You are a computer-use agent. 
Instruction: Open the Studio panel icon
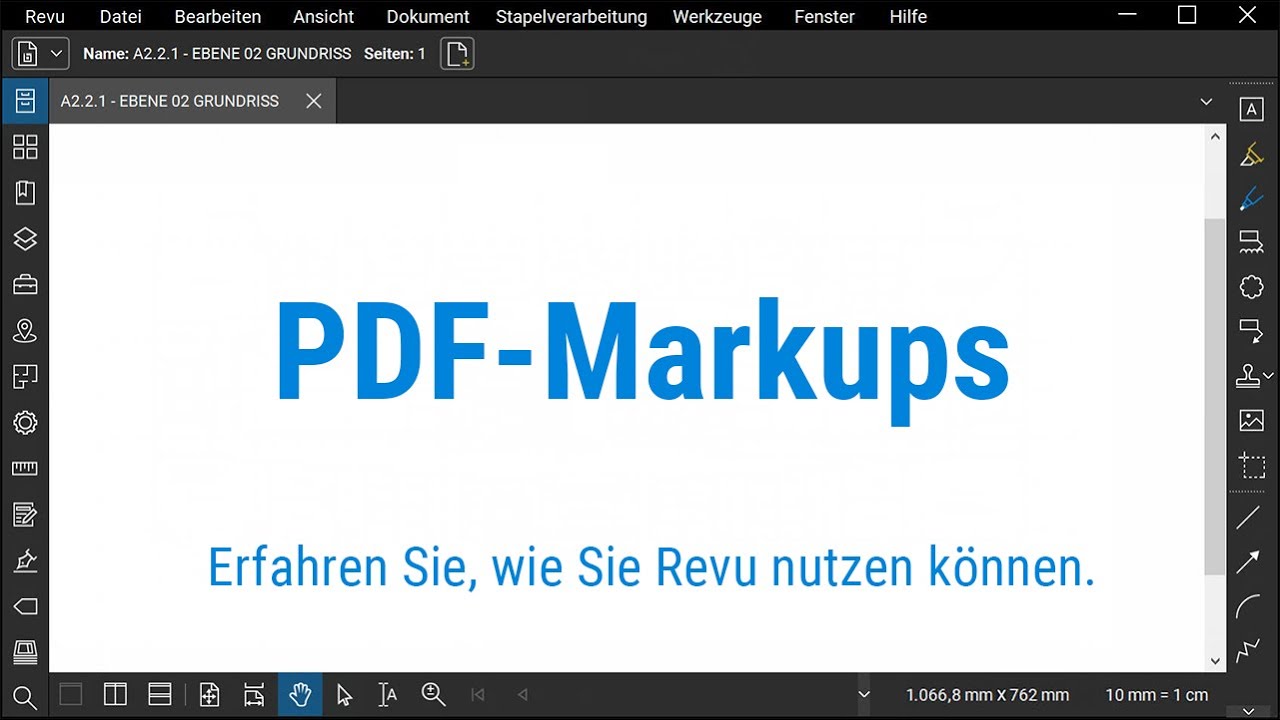coord(25,653)
